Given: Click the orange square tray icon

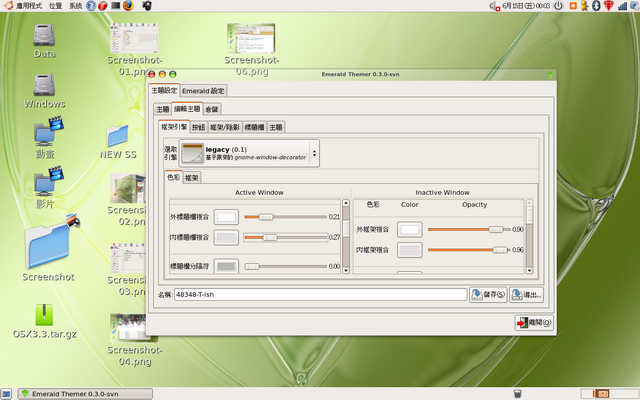Looking at the screenshot, I should [573, 6].
